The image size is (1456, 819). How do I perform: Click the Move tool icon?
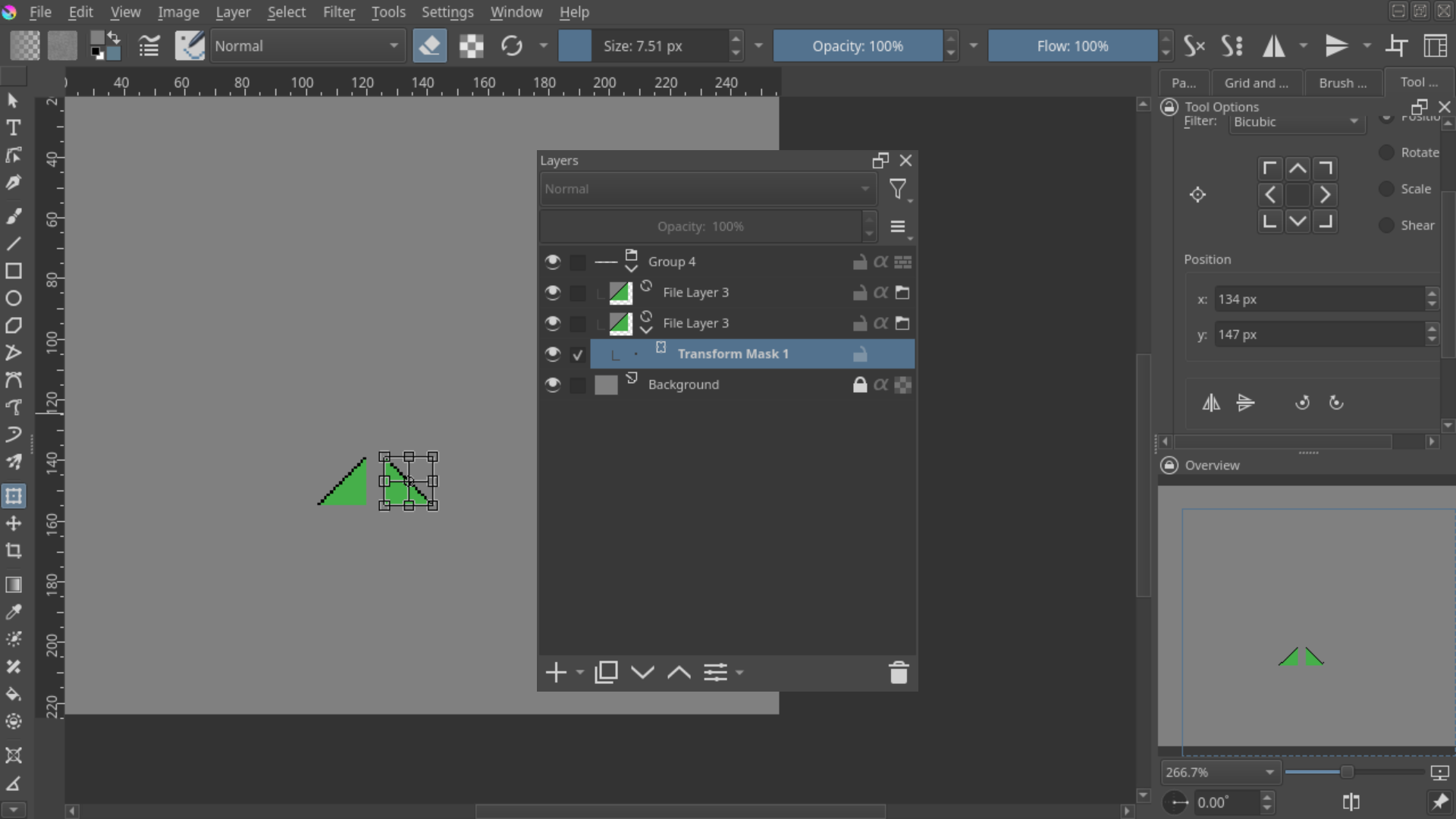click(13, 524)
